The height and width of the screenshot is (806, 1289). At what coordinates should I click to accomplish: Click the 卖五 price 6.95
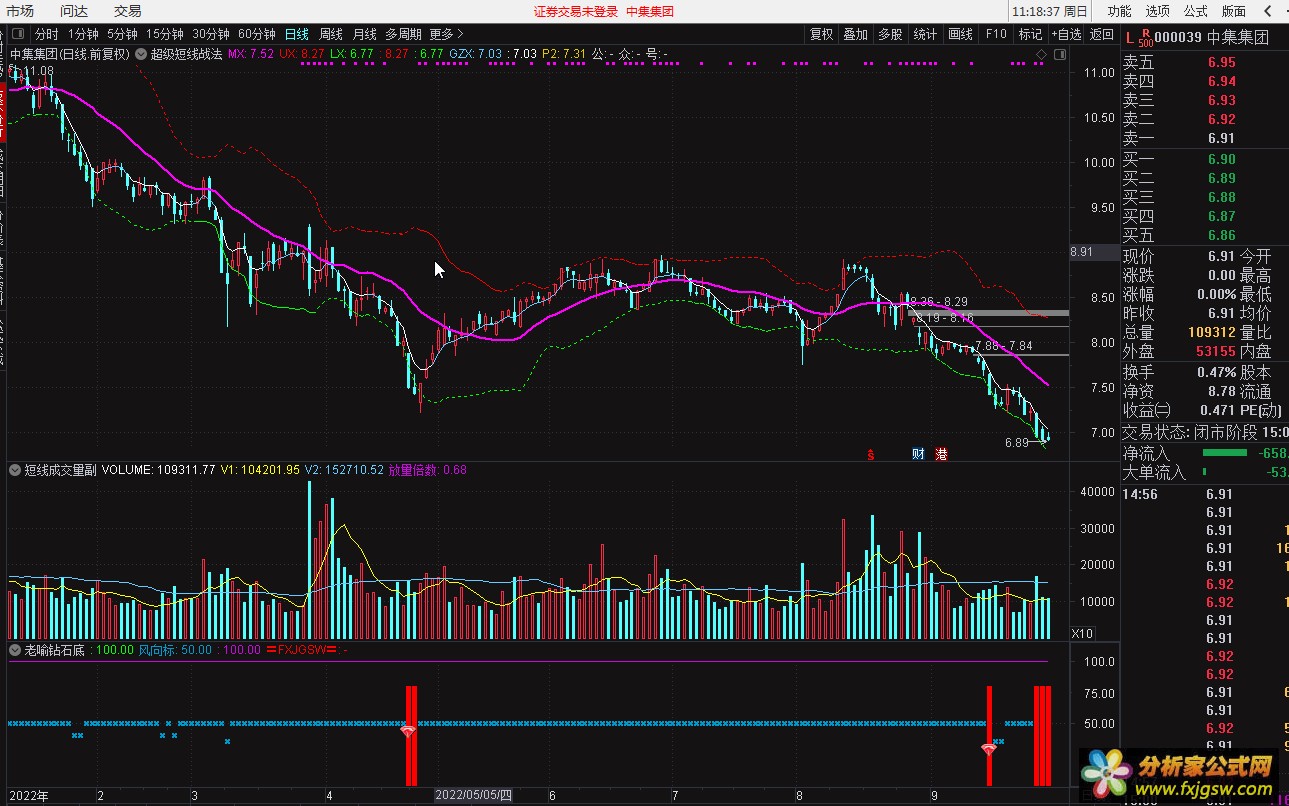coord(1221,62)
